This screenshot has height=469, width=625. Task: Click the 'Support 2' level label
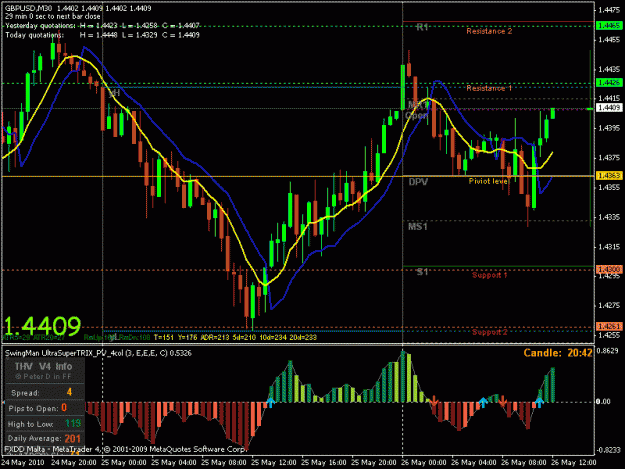point(489,332)
